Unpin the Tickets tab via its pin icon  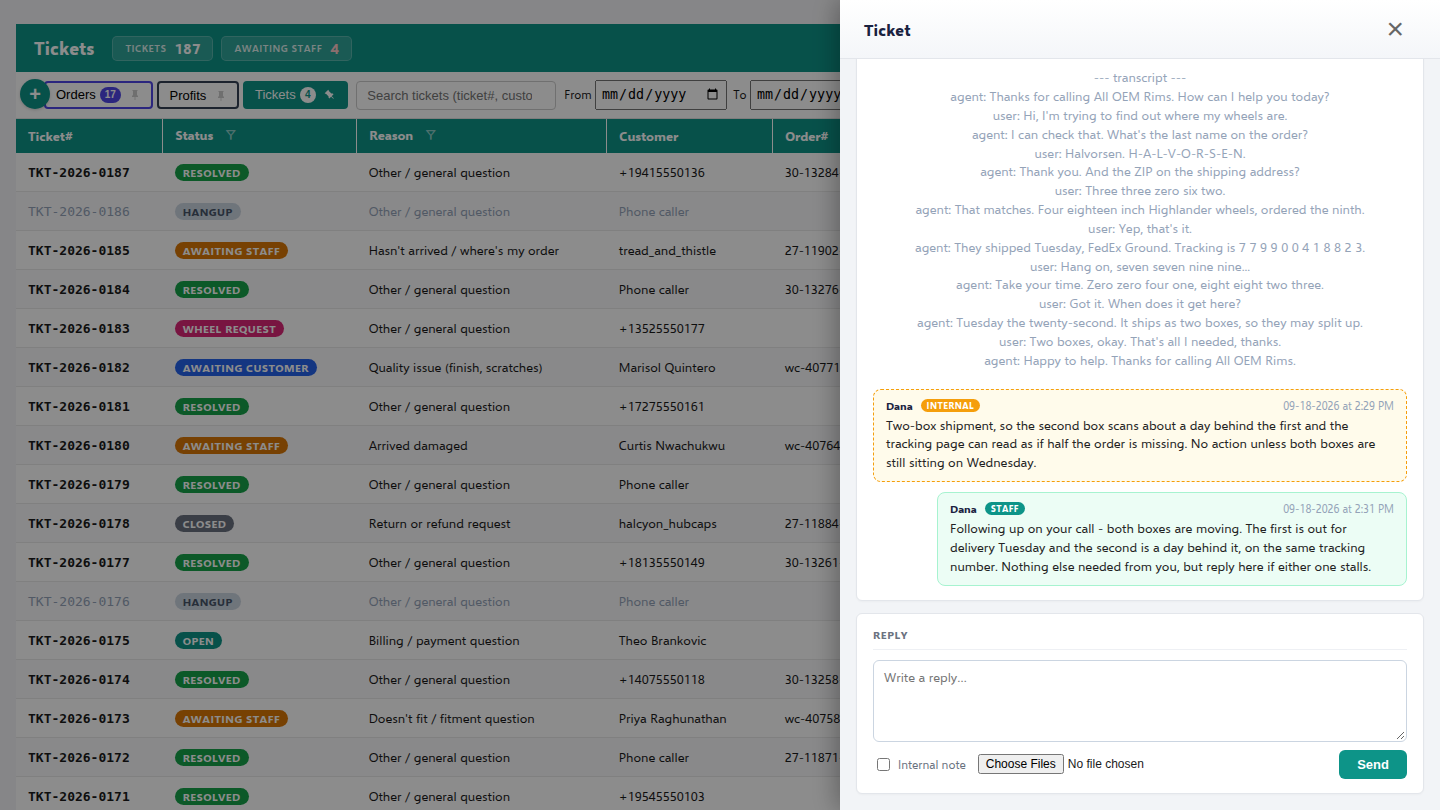point(330,95)
